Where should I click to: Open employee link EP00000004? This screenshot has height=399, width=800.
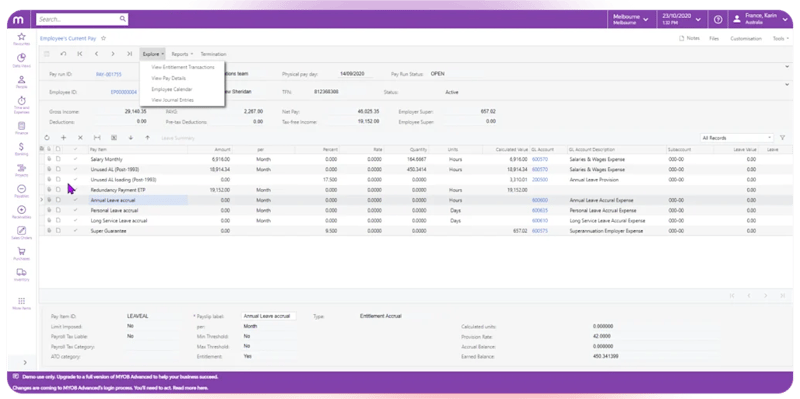tap(123, 92)
